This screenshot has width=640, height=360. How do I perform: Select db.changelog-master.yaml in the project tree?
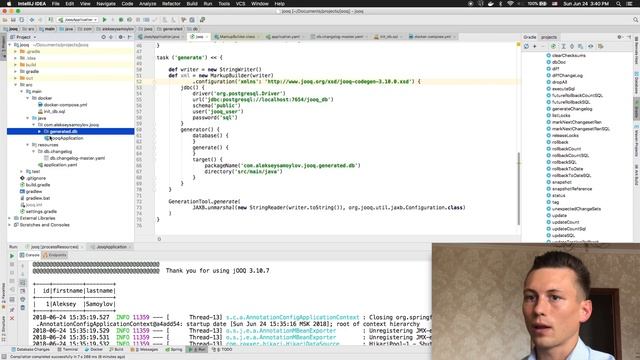[77, 158]
